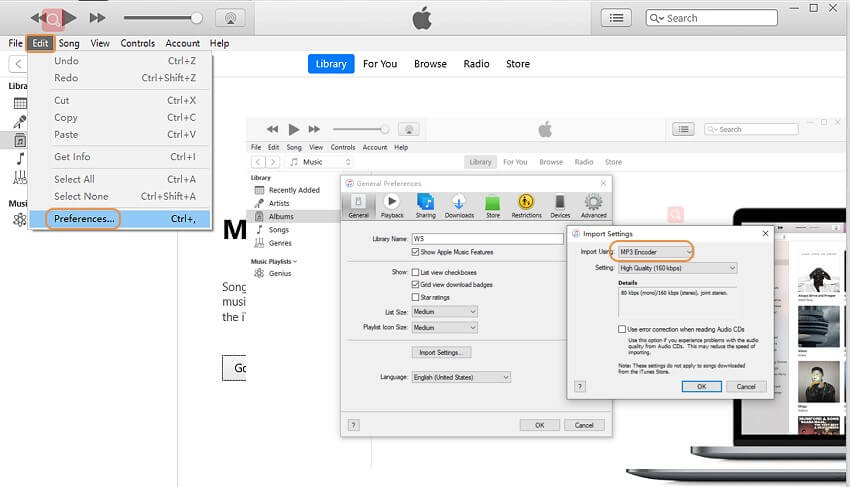This screenshot has height=487, width=850.
Task: Open the File menu in main menu bar
Action: pyautogui.click(x=15, y=43)
